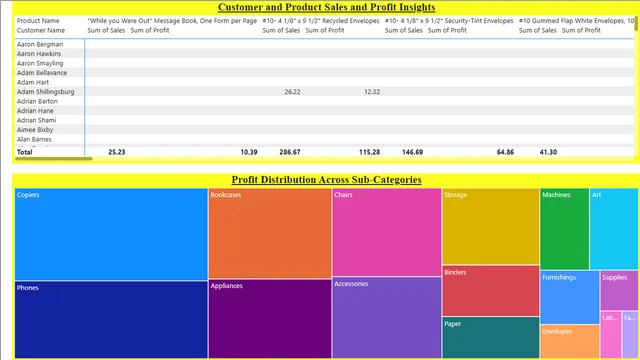The height and width of the screenshot is (360, 640).
Task: Click total sales value 41.30
Action: coord(548,152)
